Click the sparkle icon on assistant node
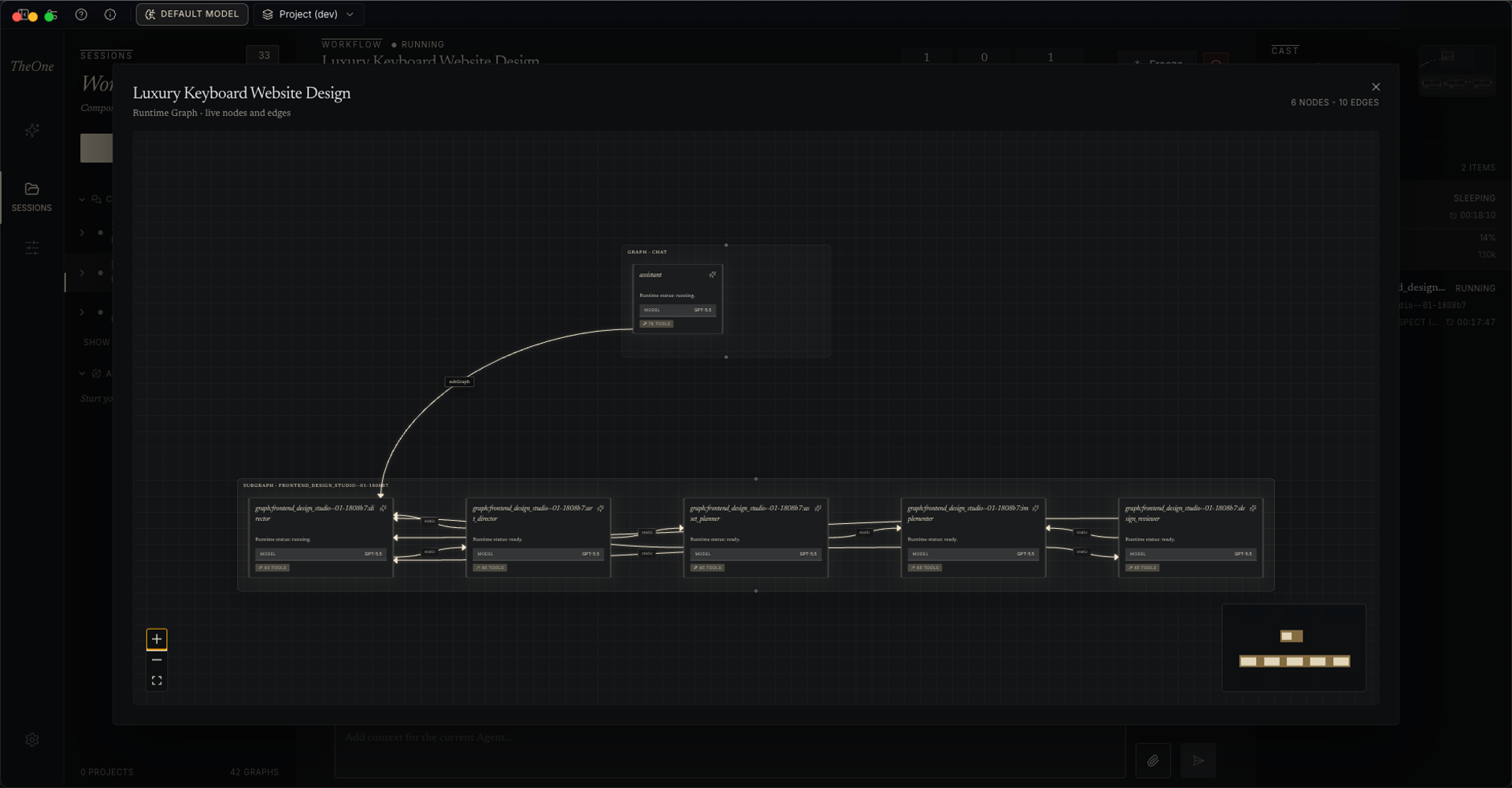 click(x=712, y=275)
